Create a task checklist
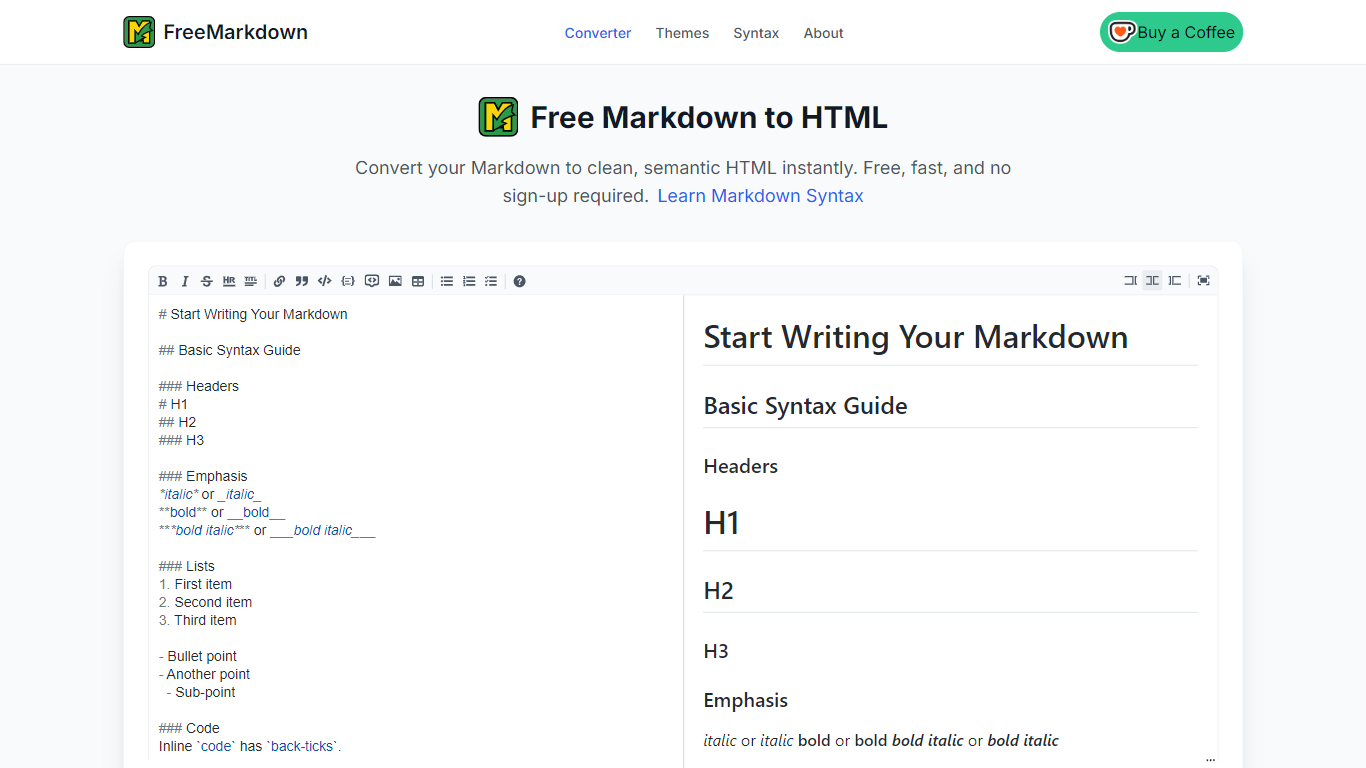The width and height of the screenshot is (1366, 768). tap(491, 281)
